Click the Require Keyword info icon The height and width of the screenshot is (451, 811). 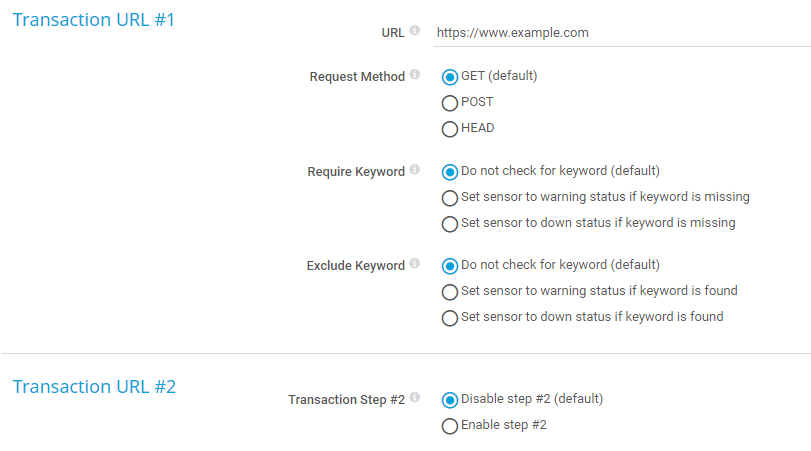point(415,171)
